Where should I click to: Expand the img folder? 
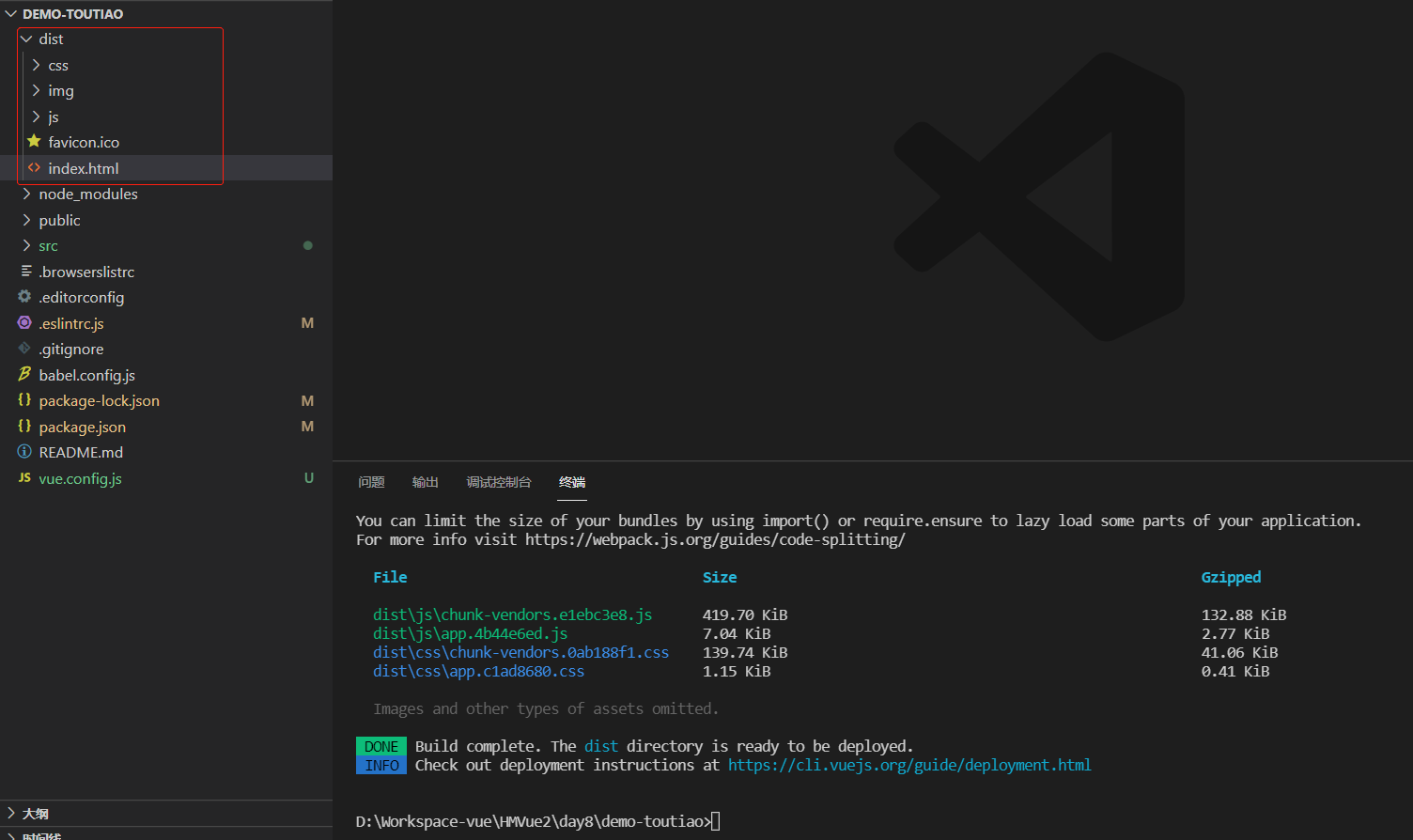click(36, 91)
